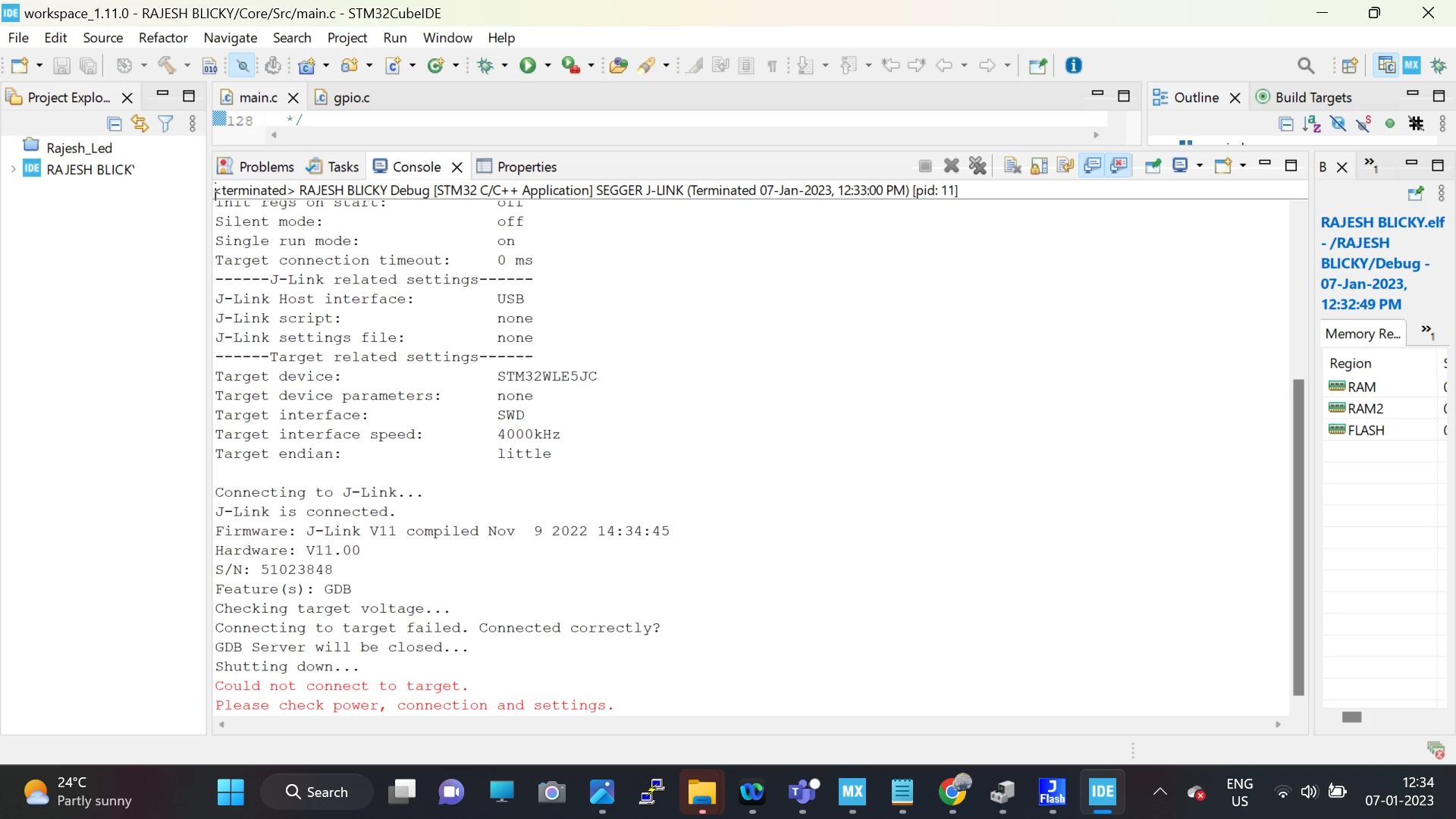Clear the console output
The width and height of the screenshot is (1456, 819).
pyautogui.click(x=1012, y=166)
